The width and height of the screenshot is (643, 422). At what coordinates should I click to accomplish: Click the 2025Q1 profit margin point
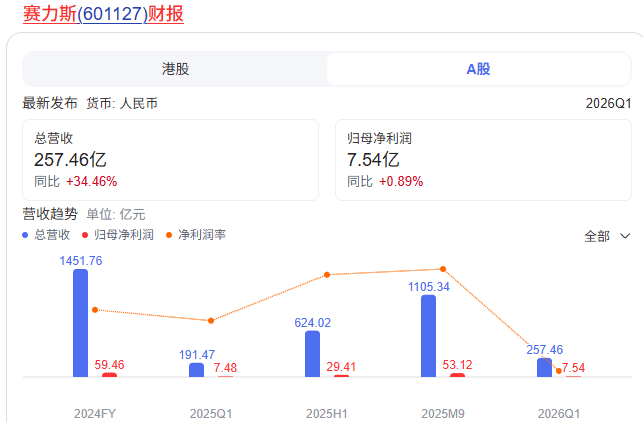(x=211, y=321)
